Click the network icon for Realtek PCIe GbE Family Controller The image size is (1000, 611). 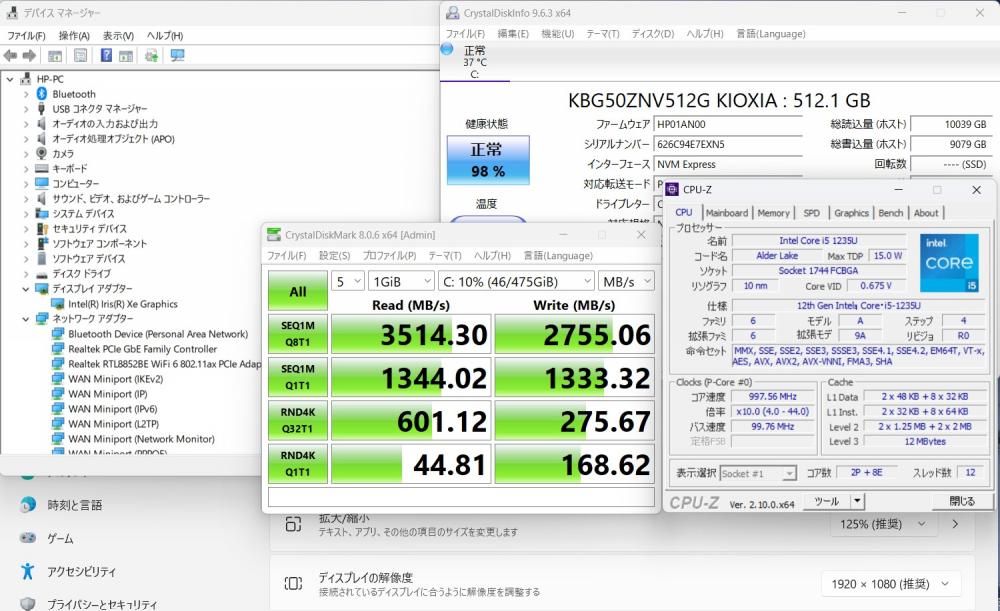[x=57, y=349]
